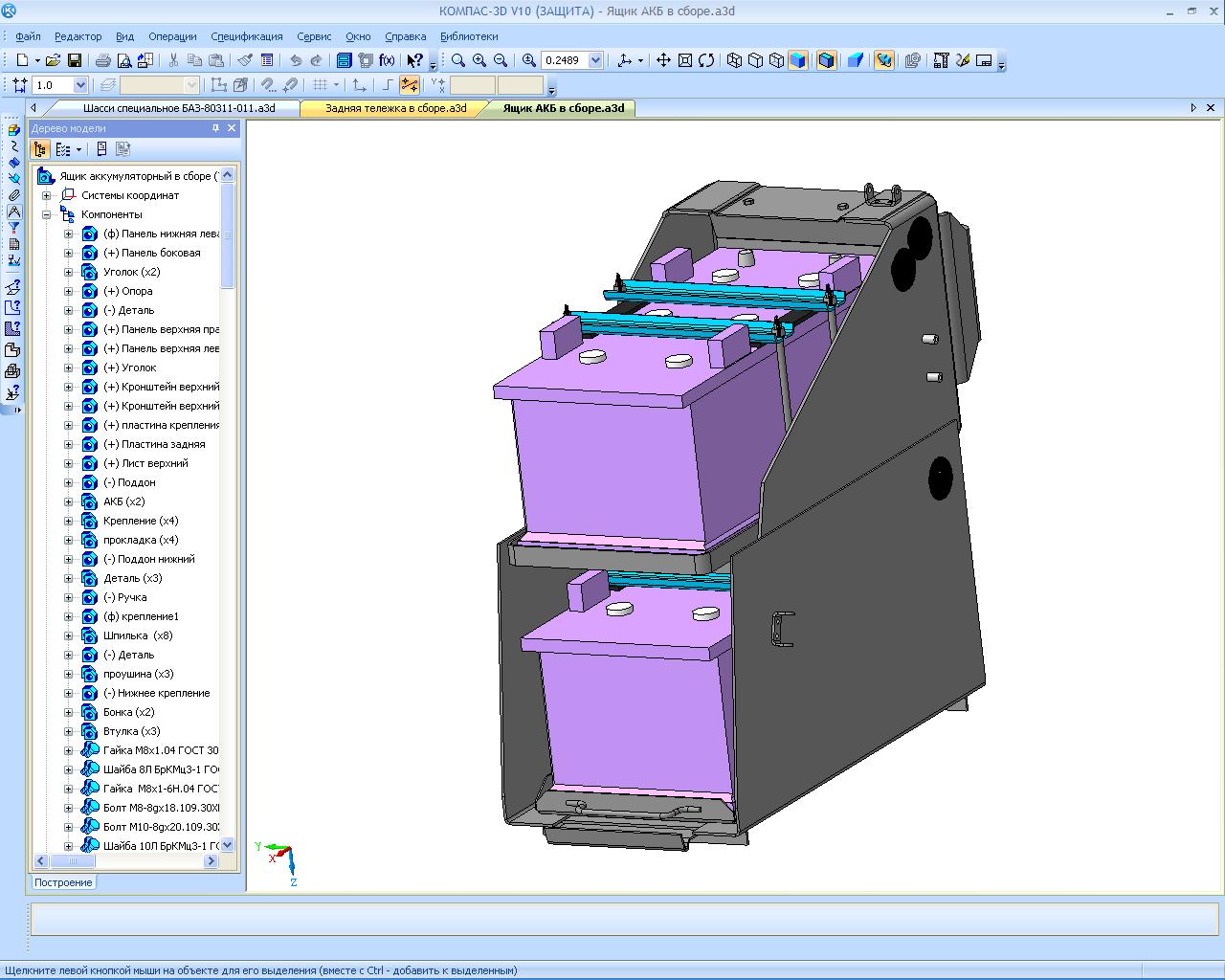
Task: Open the zoom scale 0.2489 dropdown
Action: (x=596, y=60)
